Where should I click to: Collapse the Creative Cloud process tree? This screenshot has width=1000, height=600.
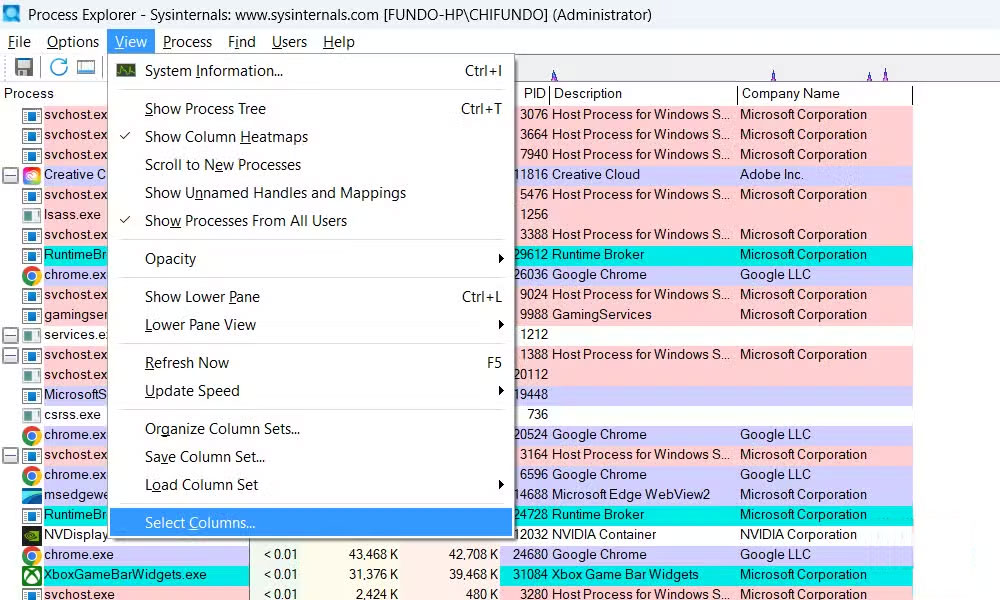pyautogui.click(x=8, y=175)
